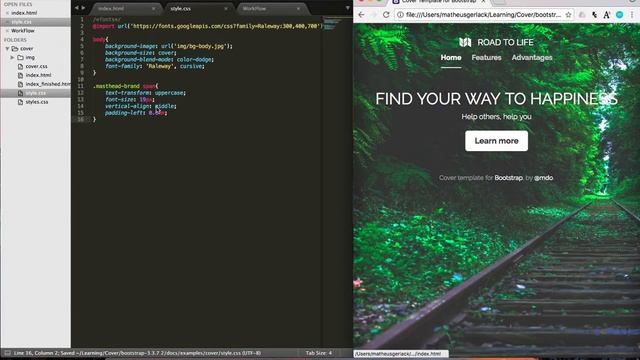Viewport: 640px width, 360px height.
Task: Close index.html in the open files list
Action: [x=7, y=13]
